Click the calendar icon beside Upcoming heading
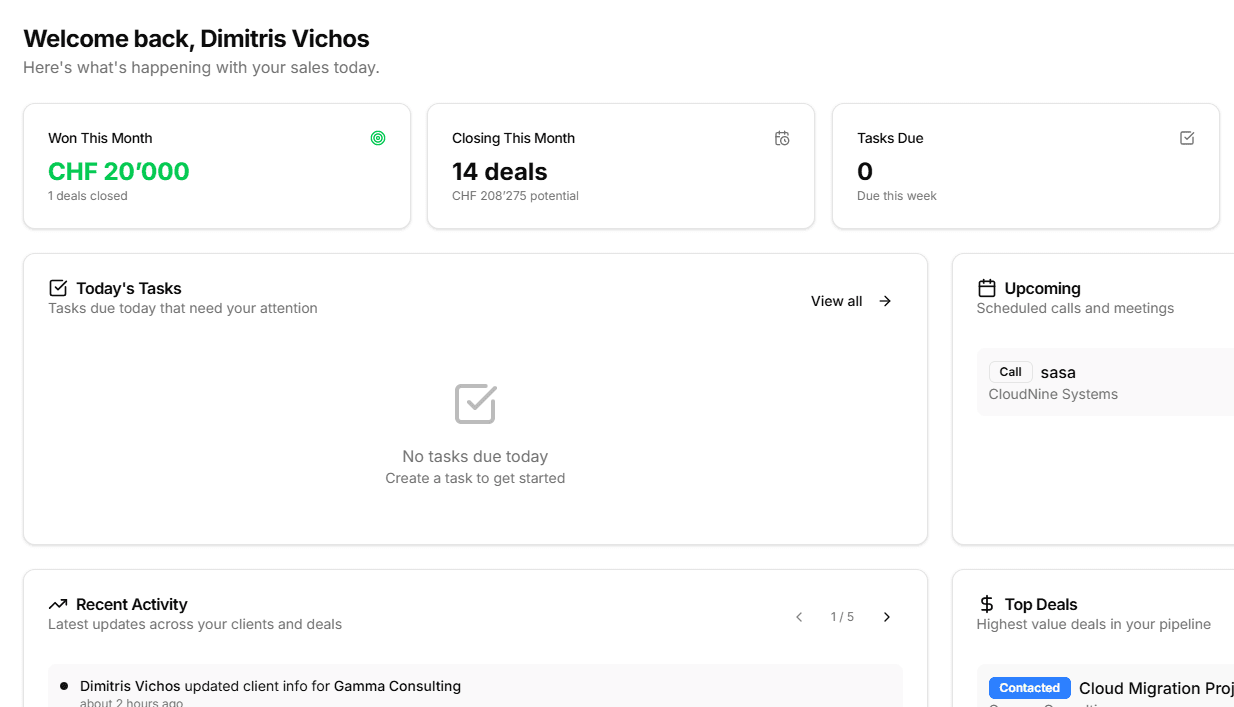1234x707 pixels. 986,287
